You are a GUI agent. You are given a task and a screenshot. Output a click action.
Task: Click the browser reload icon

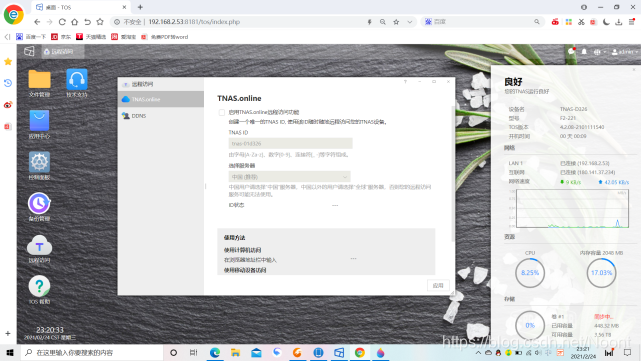click(62, 22)
